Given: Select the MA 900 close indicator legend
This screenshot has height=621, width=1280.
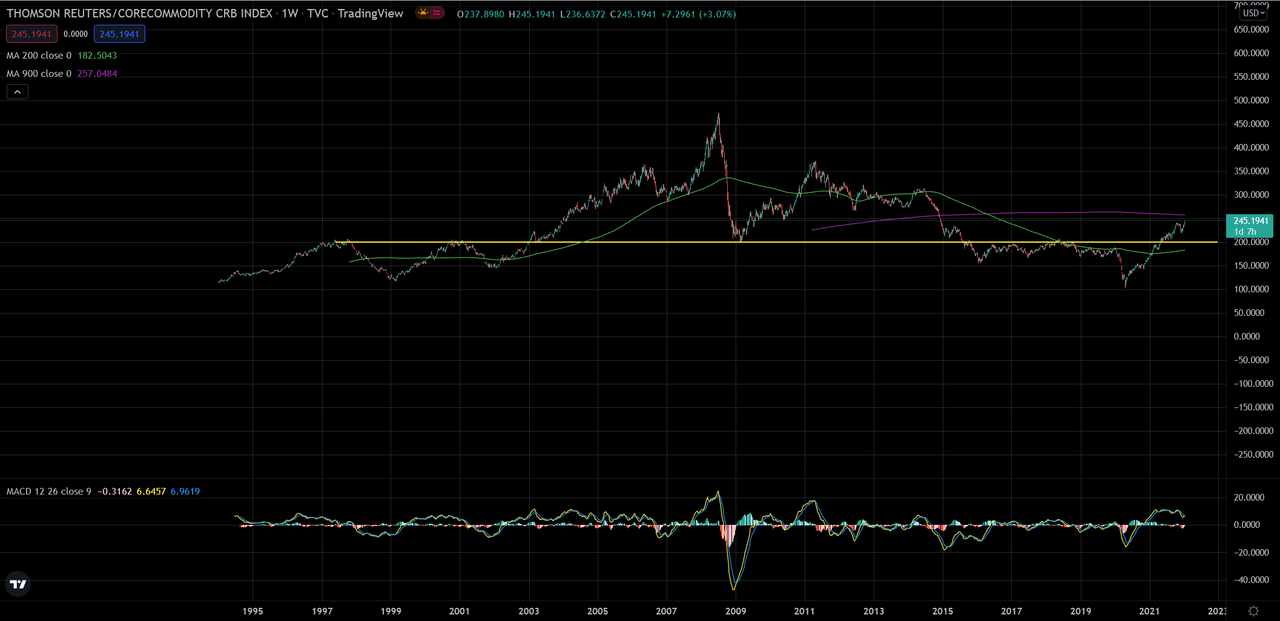Looking at the screenshot, I should (39, 73).
